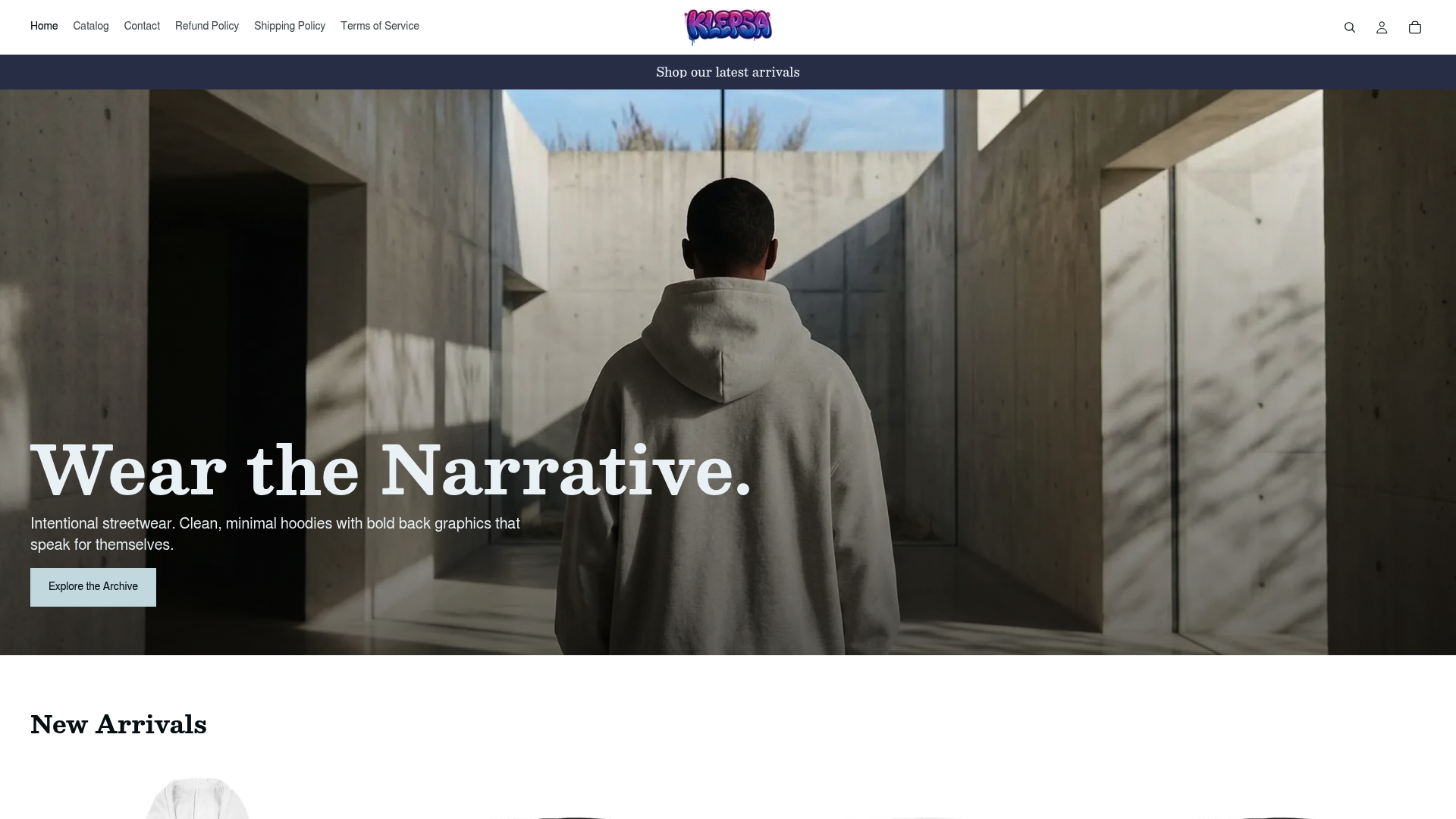Click the Explore the Archive button

coord(93,587)
